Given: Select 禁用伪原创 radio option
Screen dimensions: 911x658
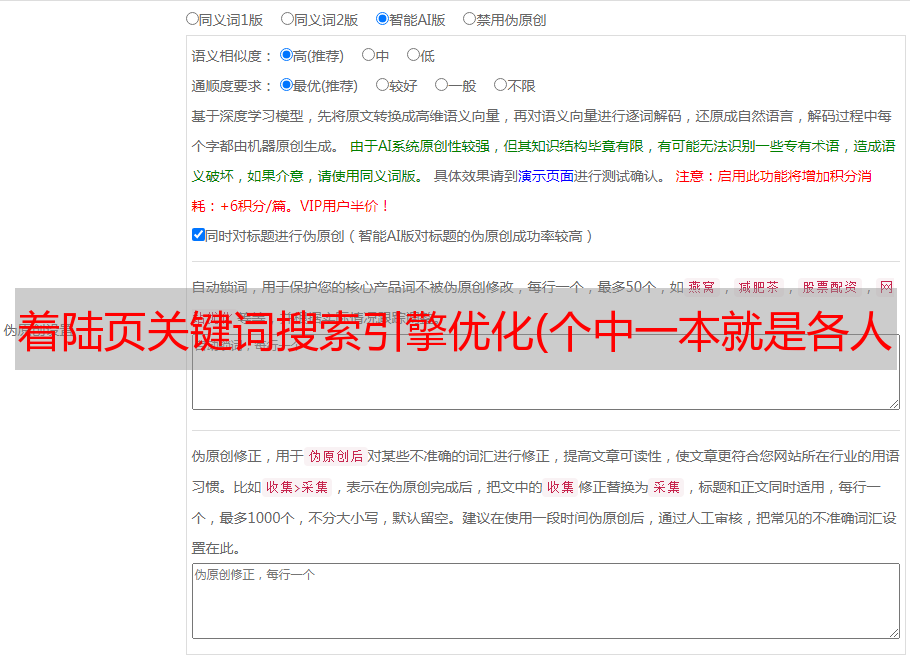Looking at the screenshot, I should [x=469, y=19].
